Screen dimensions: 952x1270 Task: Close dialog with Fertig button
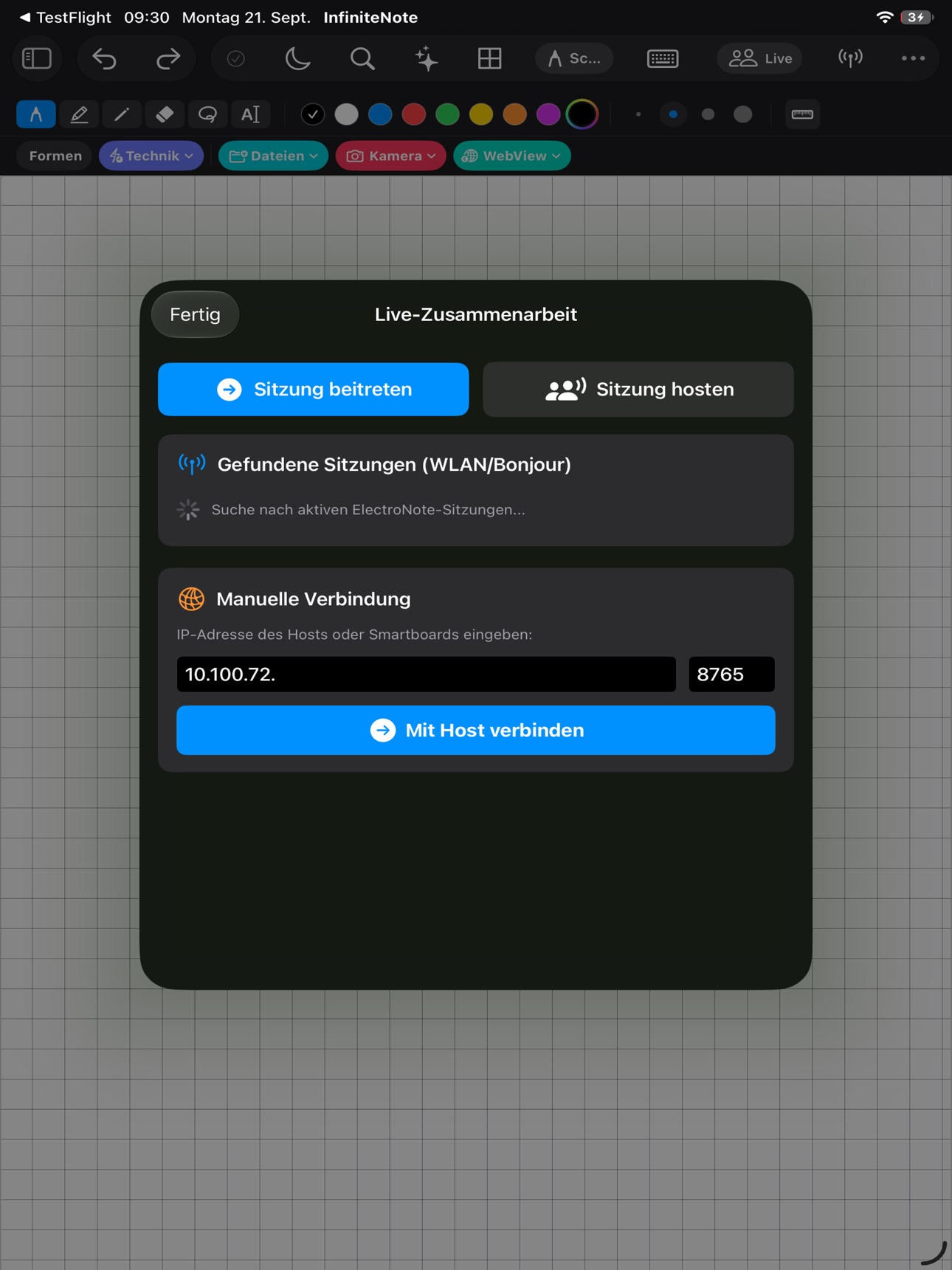click(195, 314)
